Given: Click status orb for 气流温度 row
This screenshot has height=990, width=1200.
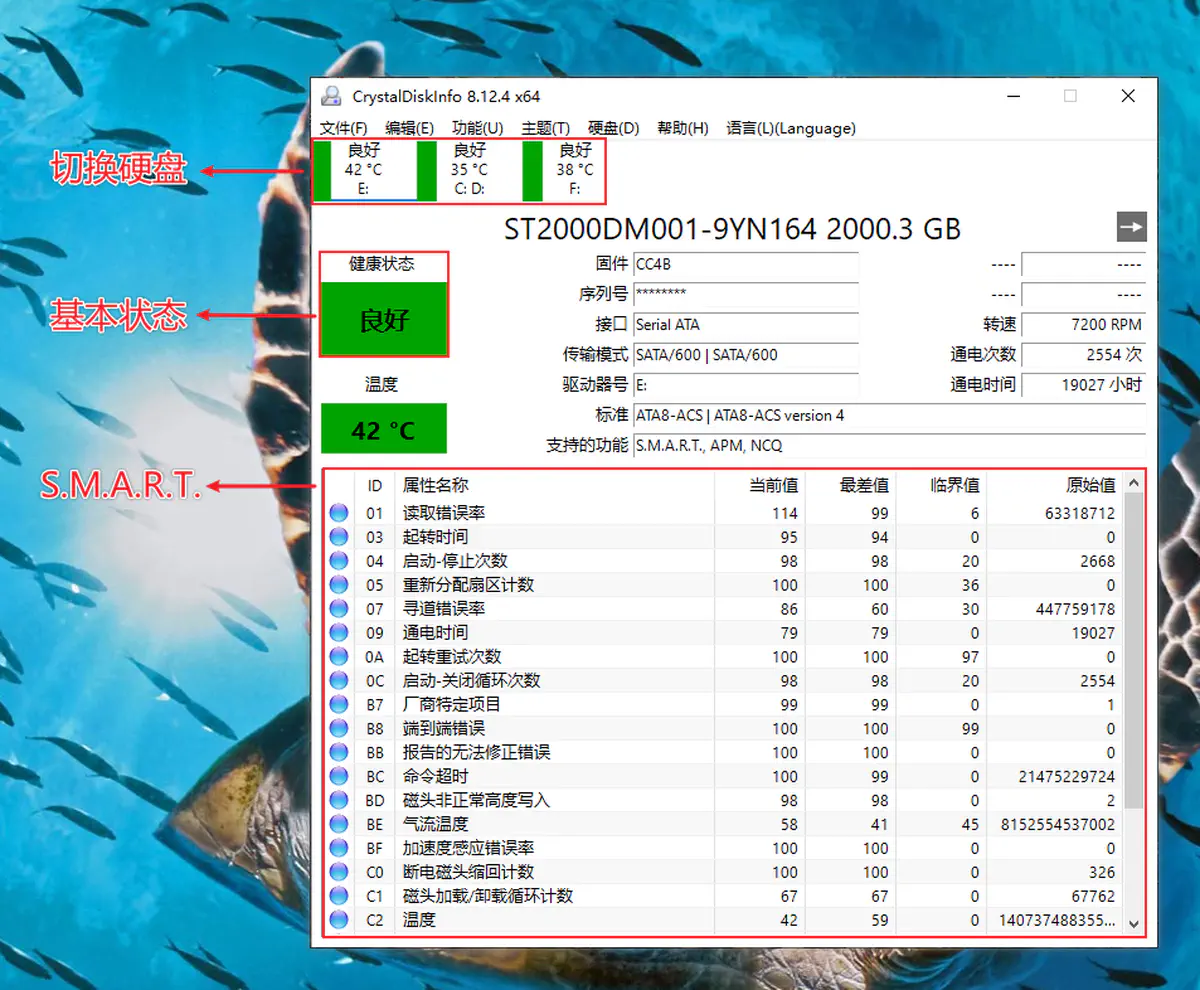Looking at the screenshot, I should pyautogui.click(x=339, y=824).
